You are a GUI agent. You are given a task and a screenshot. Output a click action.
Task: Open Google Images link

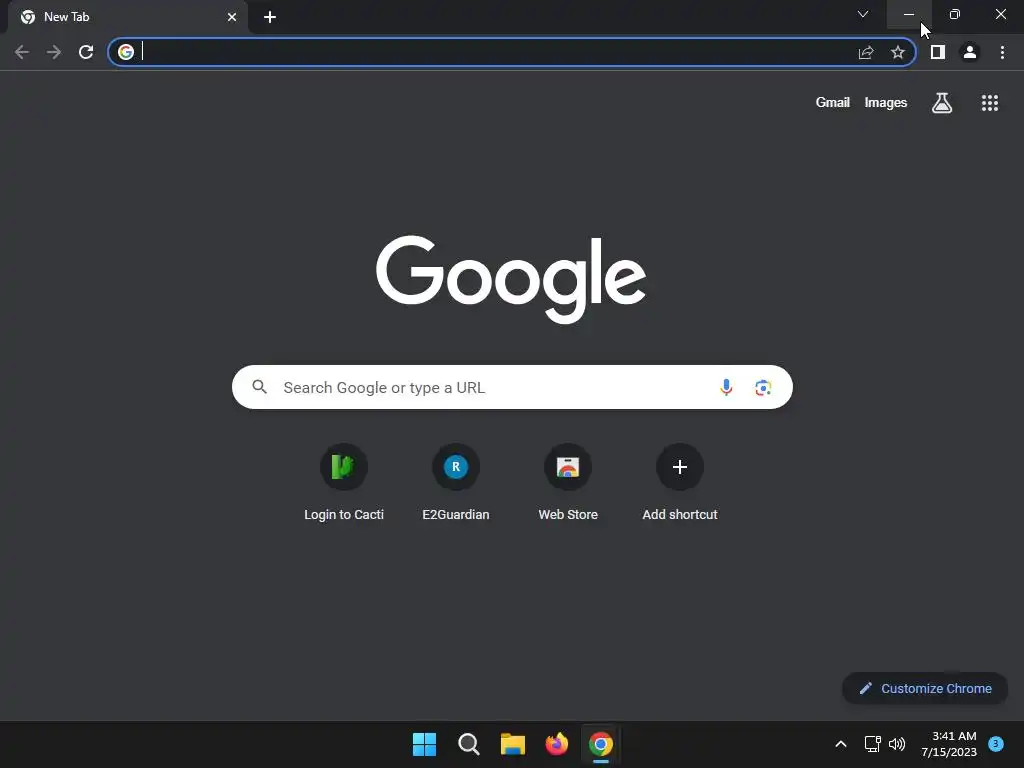(886, 103)
